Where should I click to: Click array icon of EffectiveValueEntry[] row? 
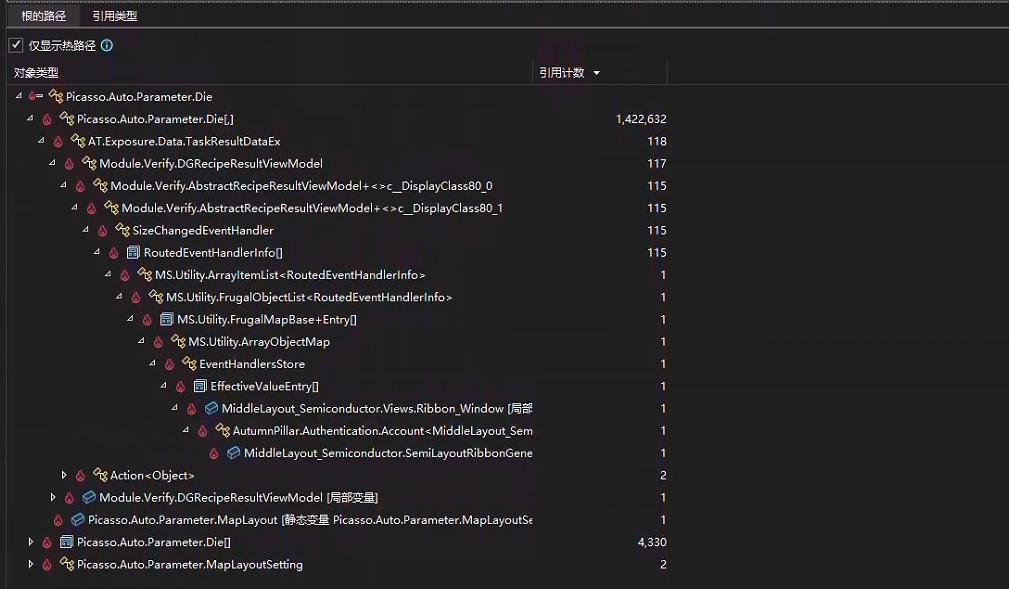[x=200, y=386]
